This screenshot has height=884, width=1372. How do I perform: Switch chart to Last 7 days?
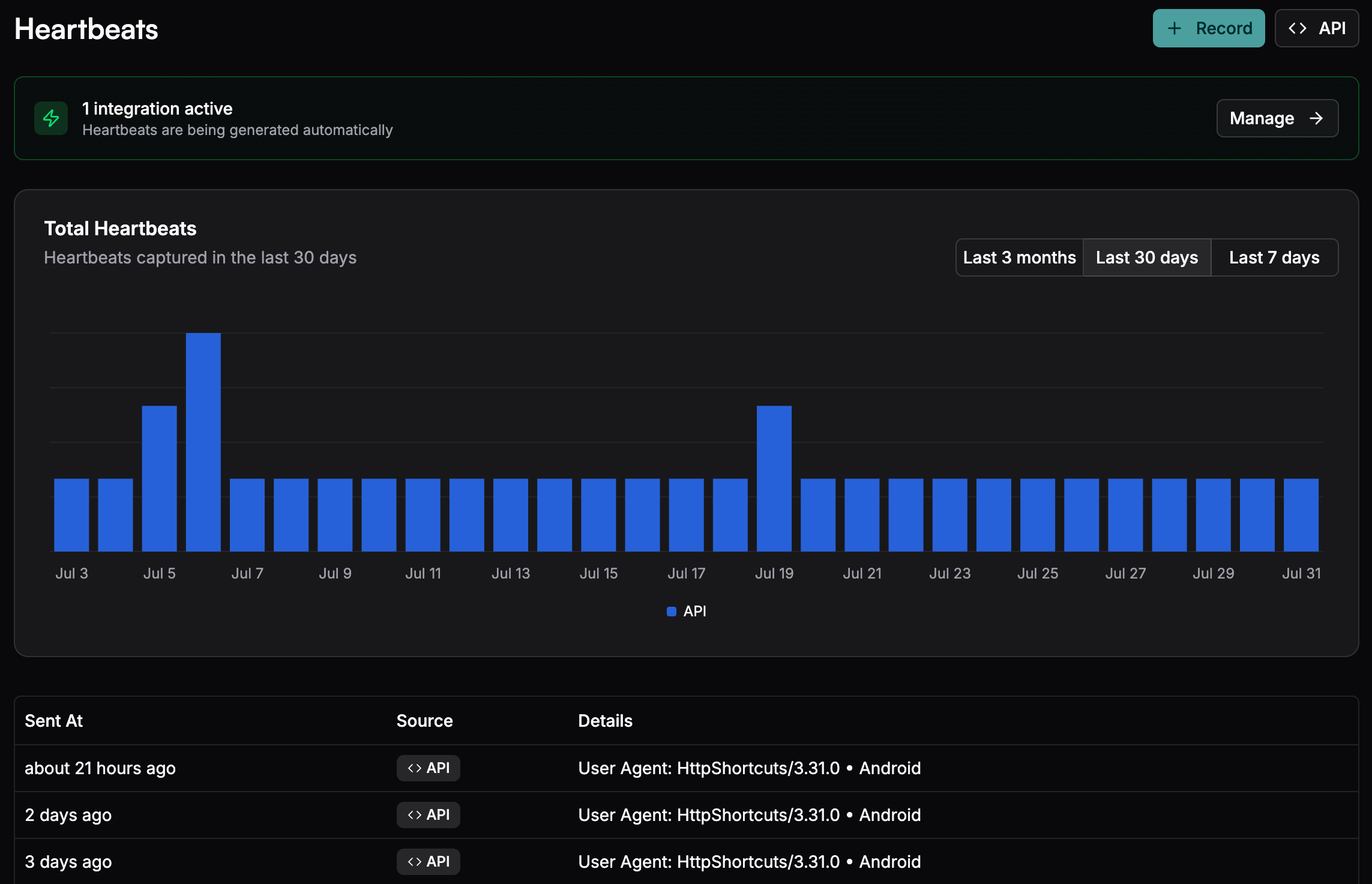click(1274, 257)
